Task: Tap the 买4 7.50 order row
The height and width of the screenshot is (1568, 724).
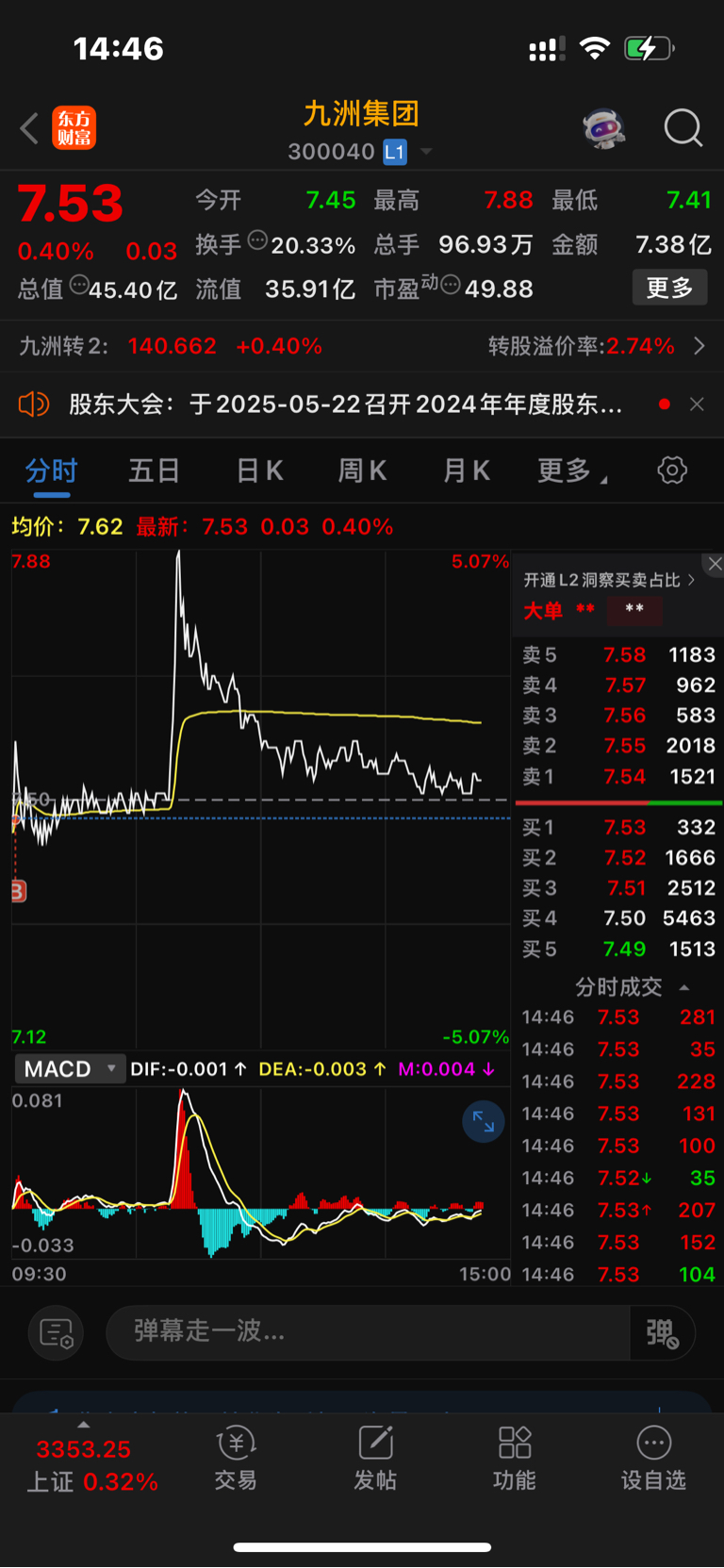Action: [618, 917]
